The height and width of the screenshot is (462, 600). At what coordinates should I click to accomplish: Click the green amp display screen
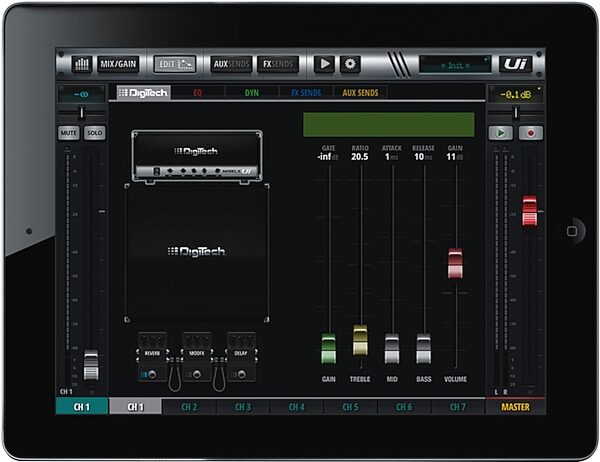(x=389, y=124)
